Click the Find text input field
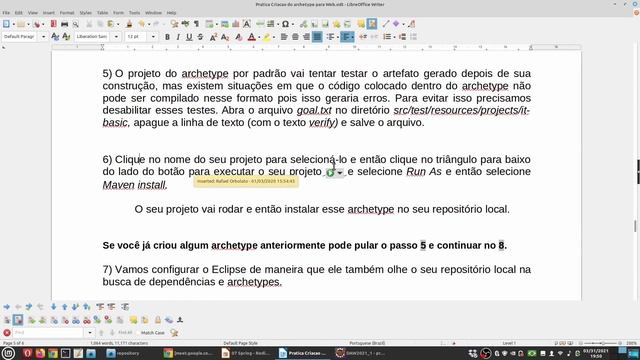Image resolution: width=640 pixels, height=360 pixels. pyautogui.click(x=49, y=333)
